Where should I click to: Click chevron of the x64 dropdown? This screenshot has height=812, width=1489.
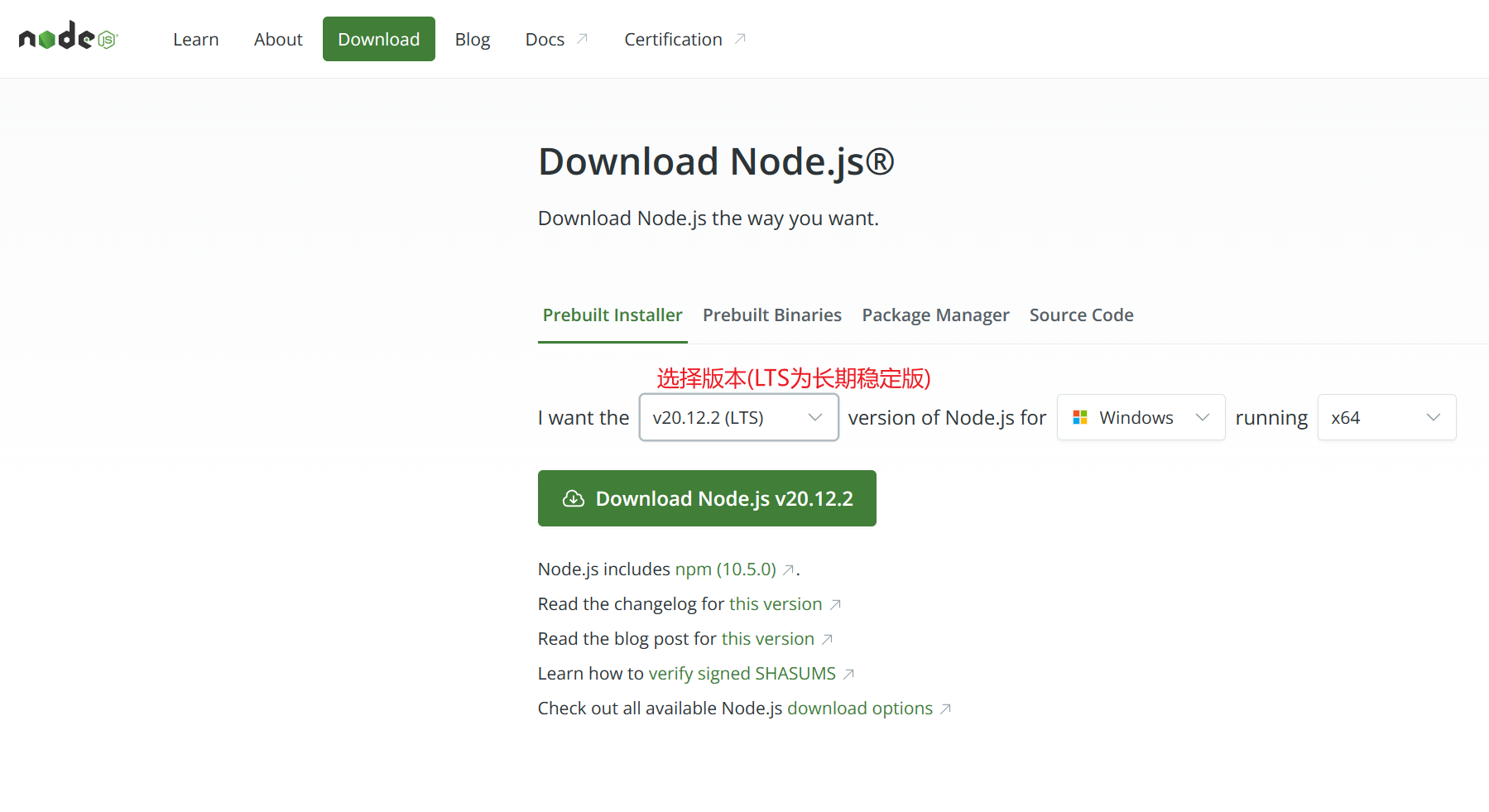(x=1434, y=417)
